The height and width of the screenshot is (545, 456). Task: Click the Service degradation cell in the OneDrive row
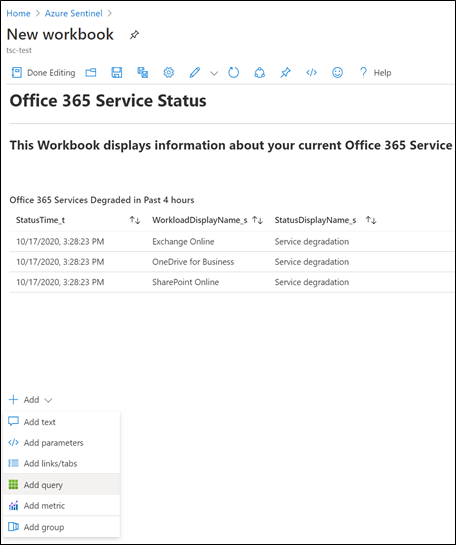312,262
